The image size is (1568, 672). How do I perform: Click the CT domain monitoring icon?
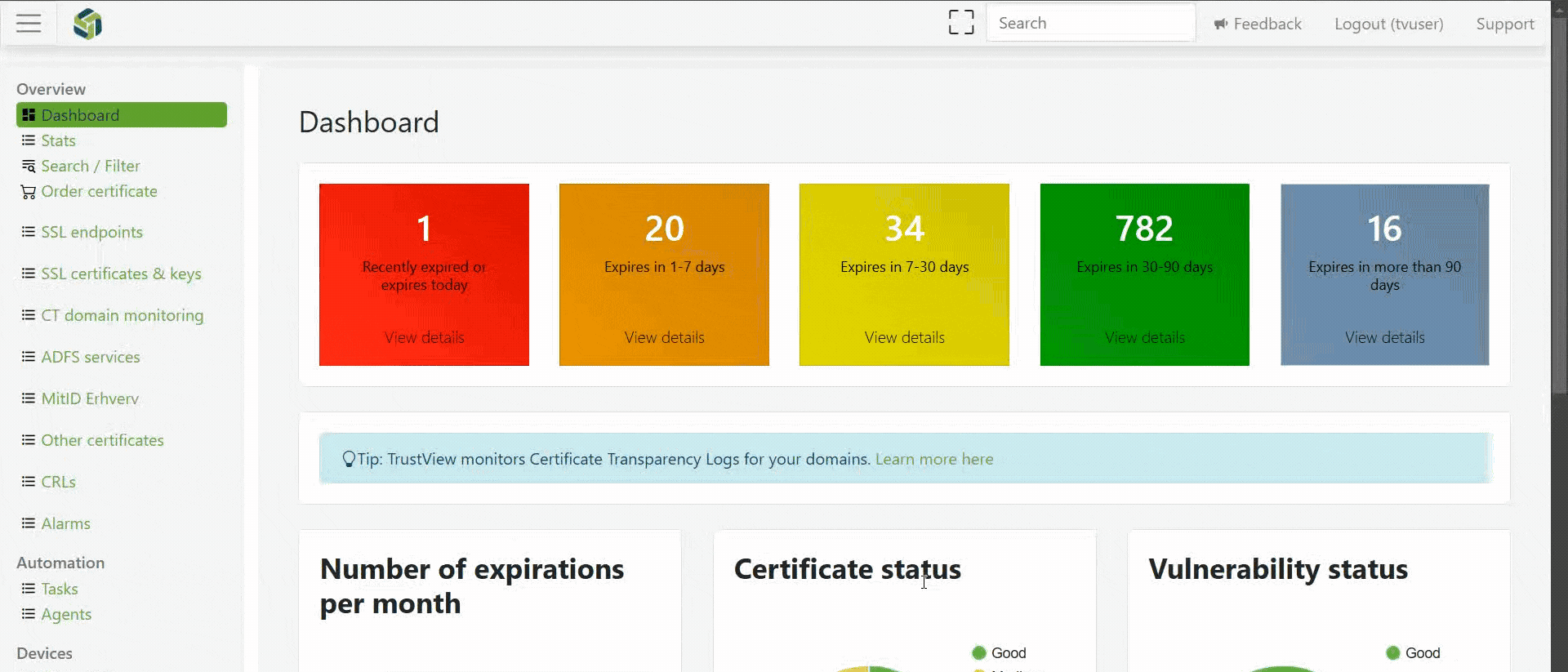29,315
